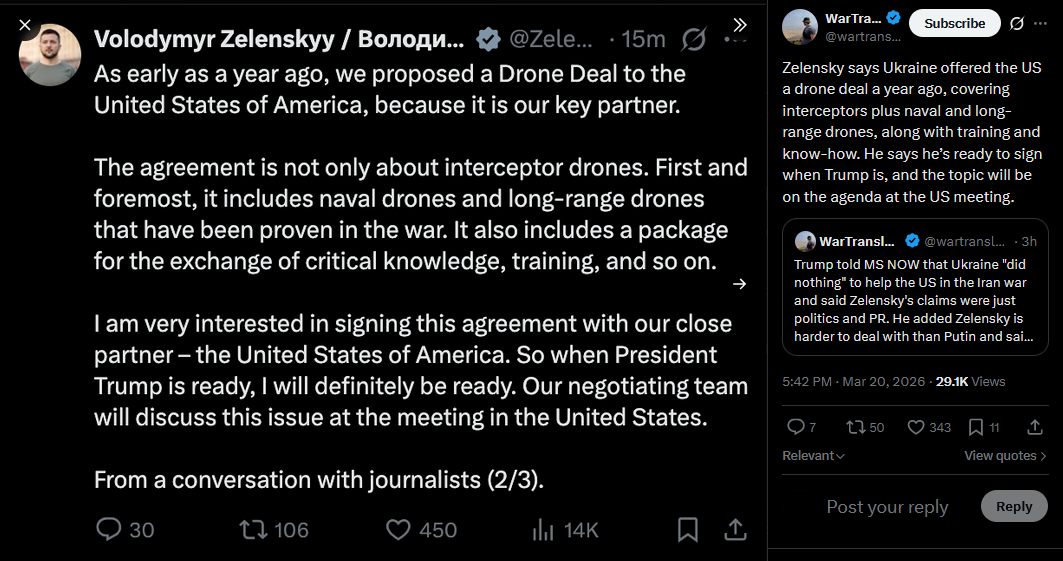The width and height of the screenshot is (1063, 561).
Task: Bookmark Zelenskyy's drone deal post
Action: (688, 529)
